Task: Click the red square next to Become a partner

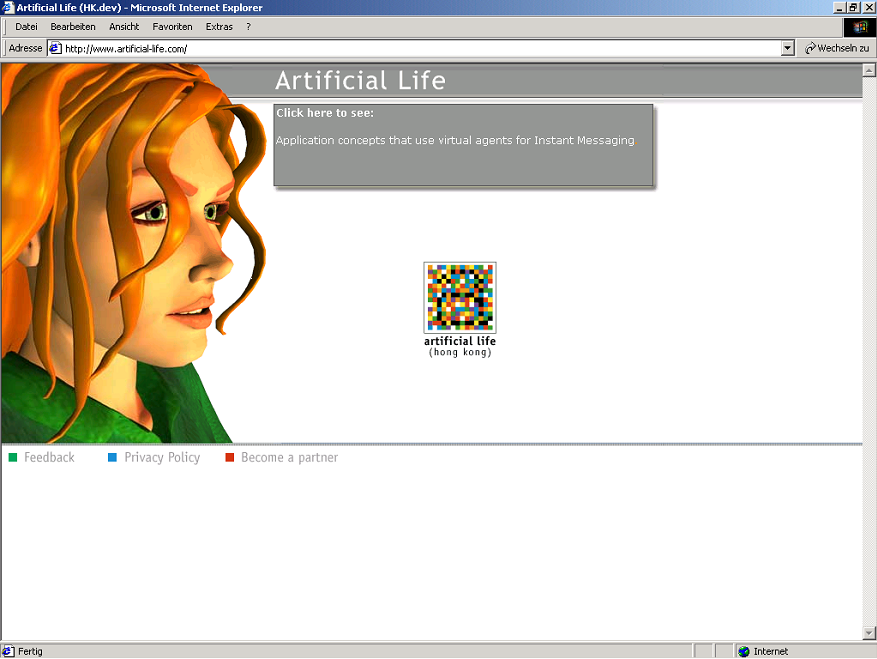Action: coord(229,458)
